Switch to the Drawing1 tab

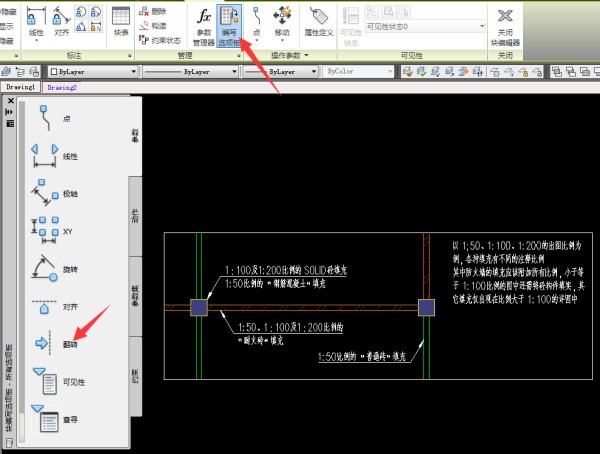[21, 88]
